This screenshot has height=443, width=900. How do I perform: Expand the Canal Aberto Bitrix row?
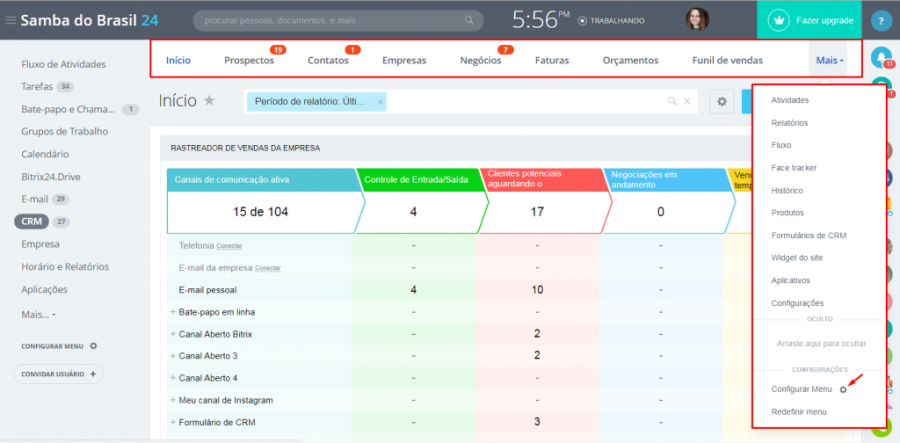pos(173,334)
